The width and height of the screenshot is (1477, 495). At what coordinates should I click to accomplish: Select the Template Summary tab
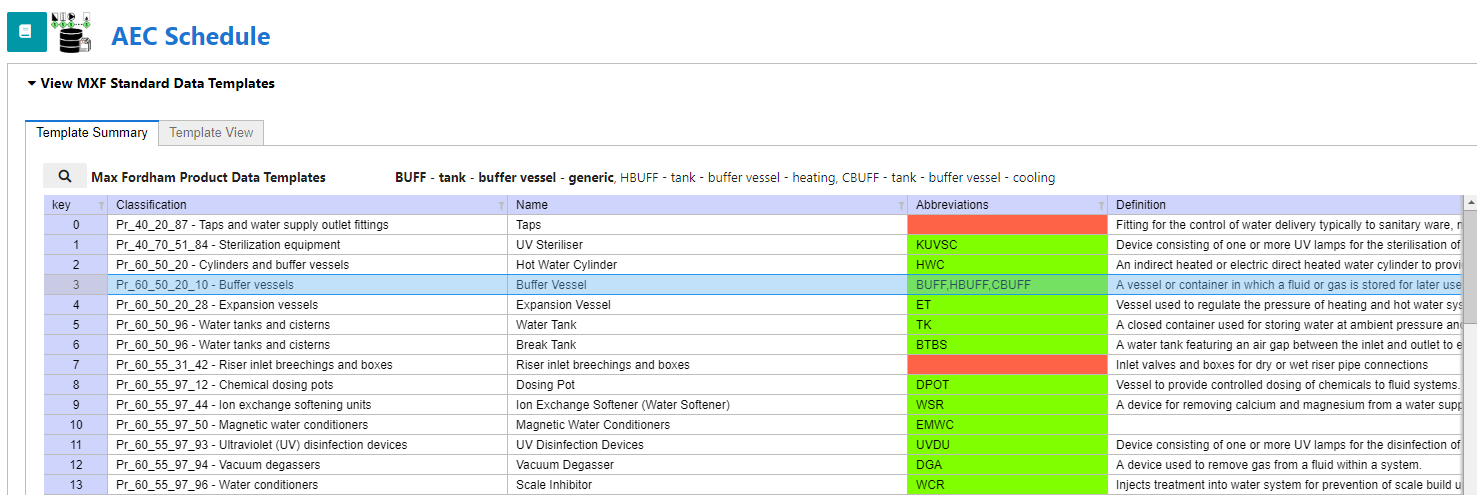pos(92,133)
